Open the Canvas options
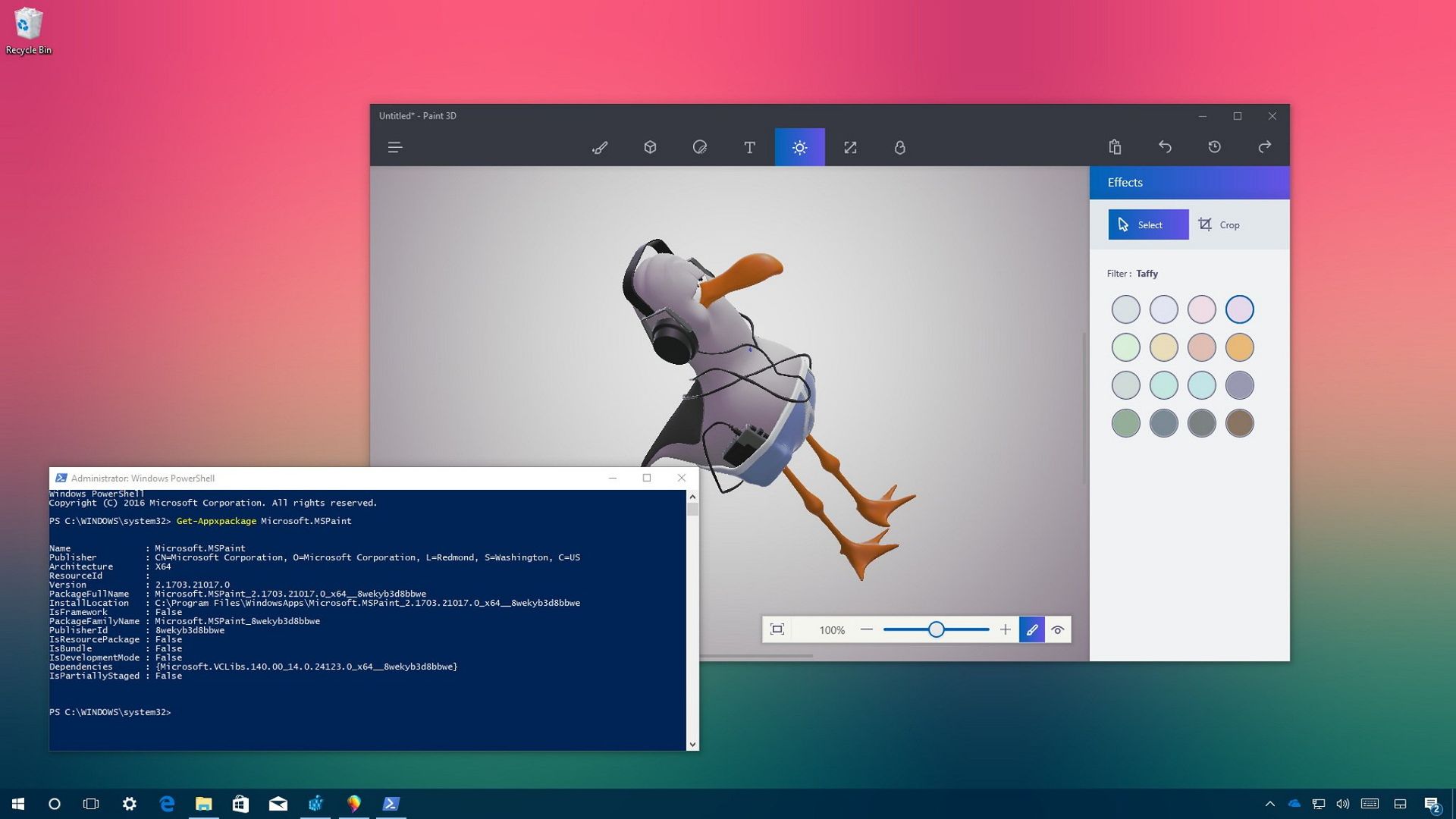This screenshot has width=1456, height=819. (850, 147)
